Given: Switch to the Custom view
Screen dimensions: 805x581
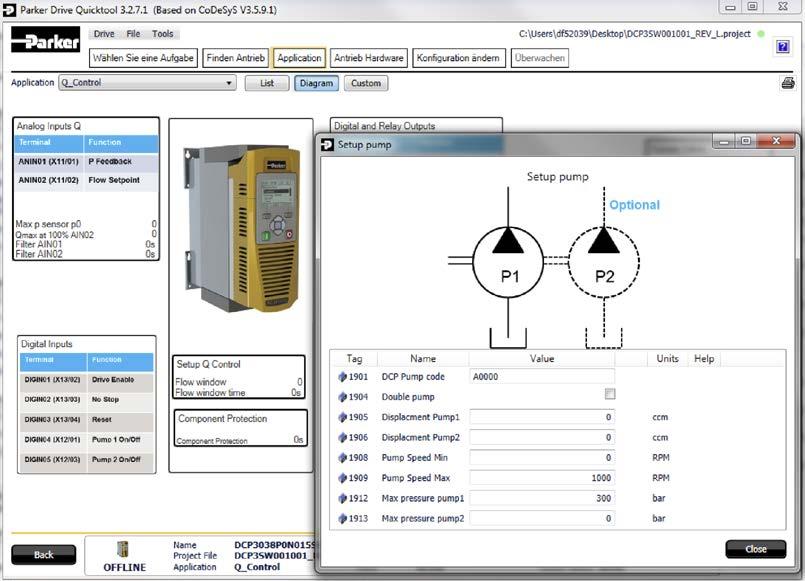Looking at the screenshot, I should click(366, 83).
